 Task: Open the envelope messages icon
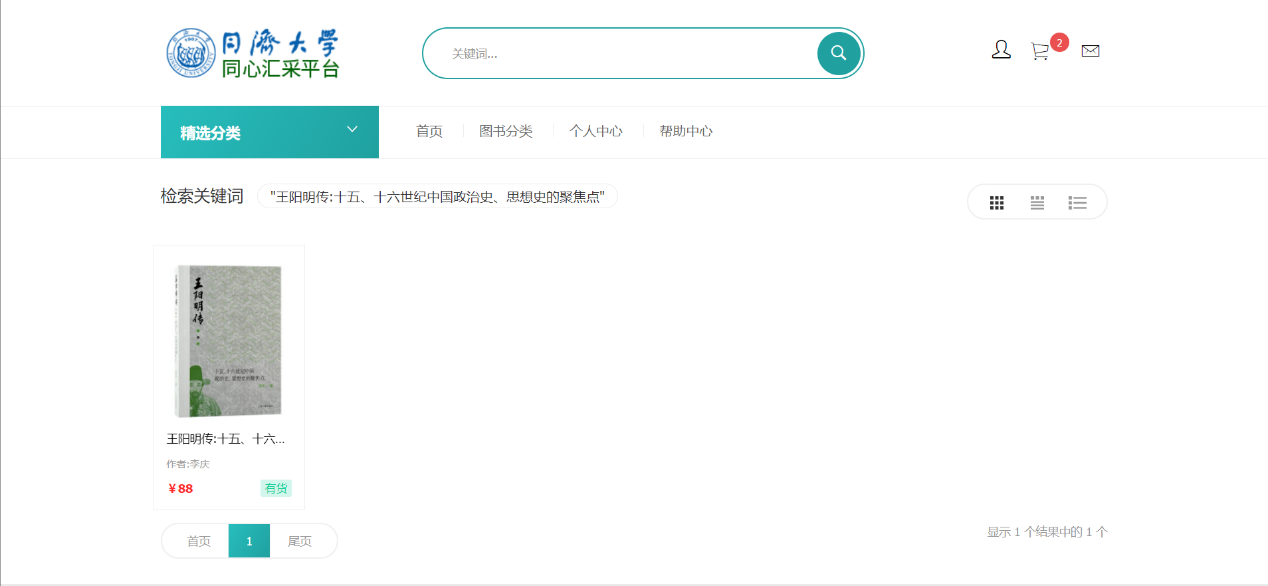1091,51
